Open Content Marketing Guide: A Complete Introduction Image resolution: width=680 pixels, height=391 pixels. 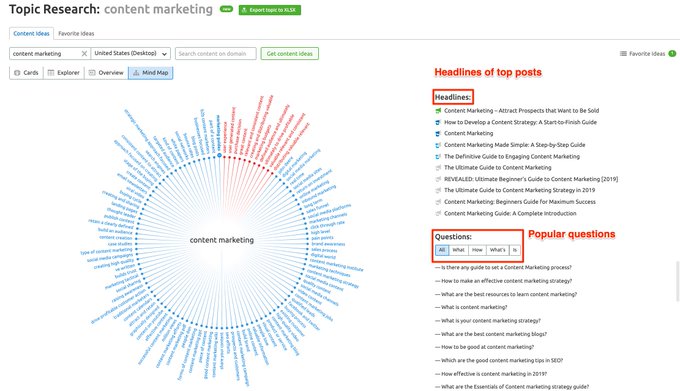tap(510, 213)
